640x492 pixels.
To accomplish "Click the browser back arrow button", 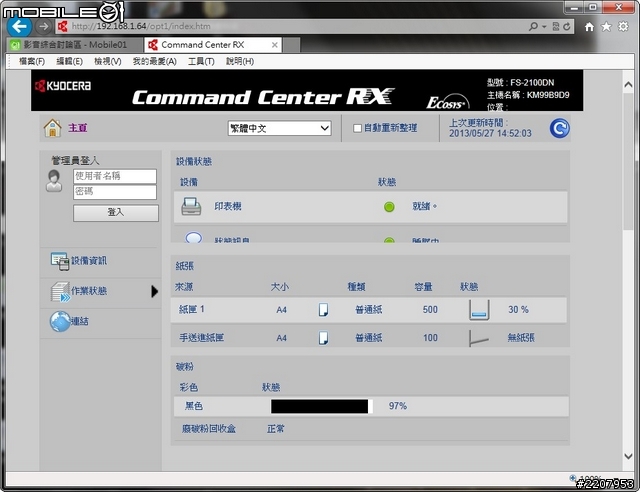I will click(19, 27).
